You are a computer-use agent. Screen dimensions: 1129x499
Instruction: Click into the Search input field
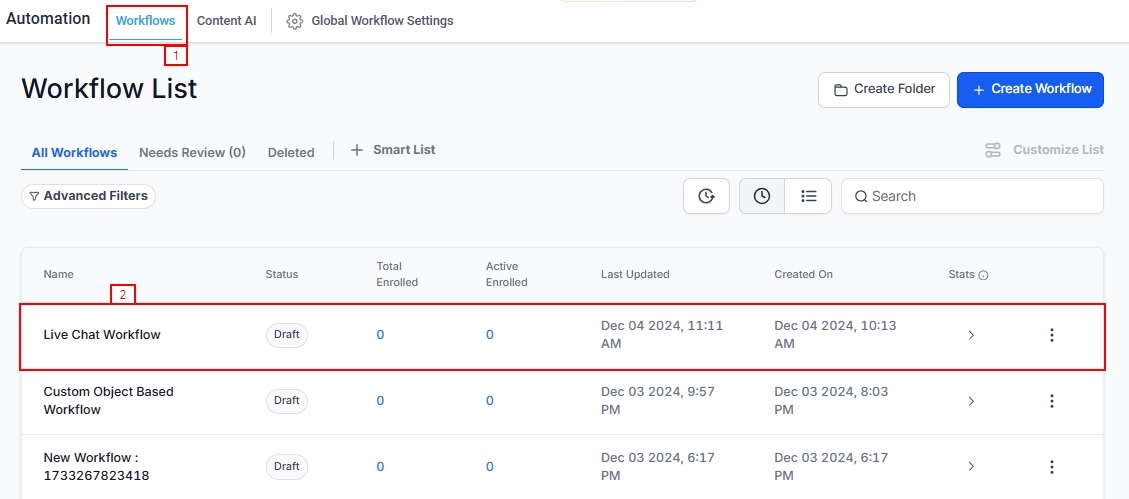click(x=980, y=196)
